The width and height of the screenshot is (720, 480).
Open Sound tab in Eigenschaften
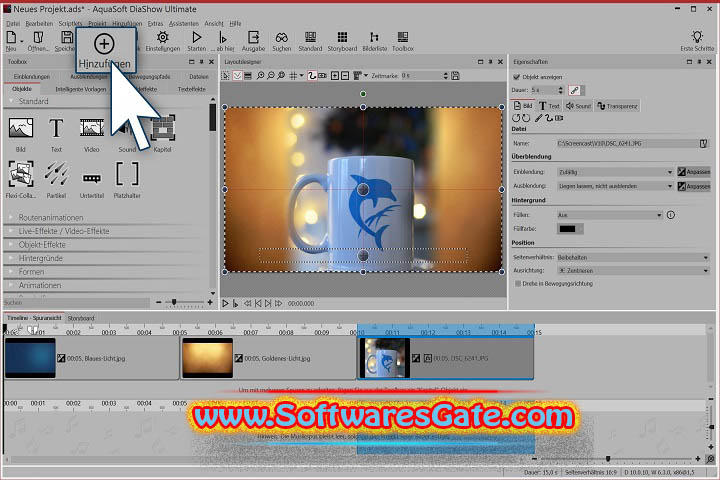point(579,106)
